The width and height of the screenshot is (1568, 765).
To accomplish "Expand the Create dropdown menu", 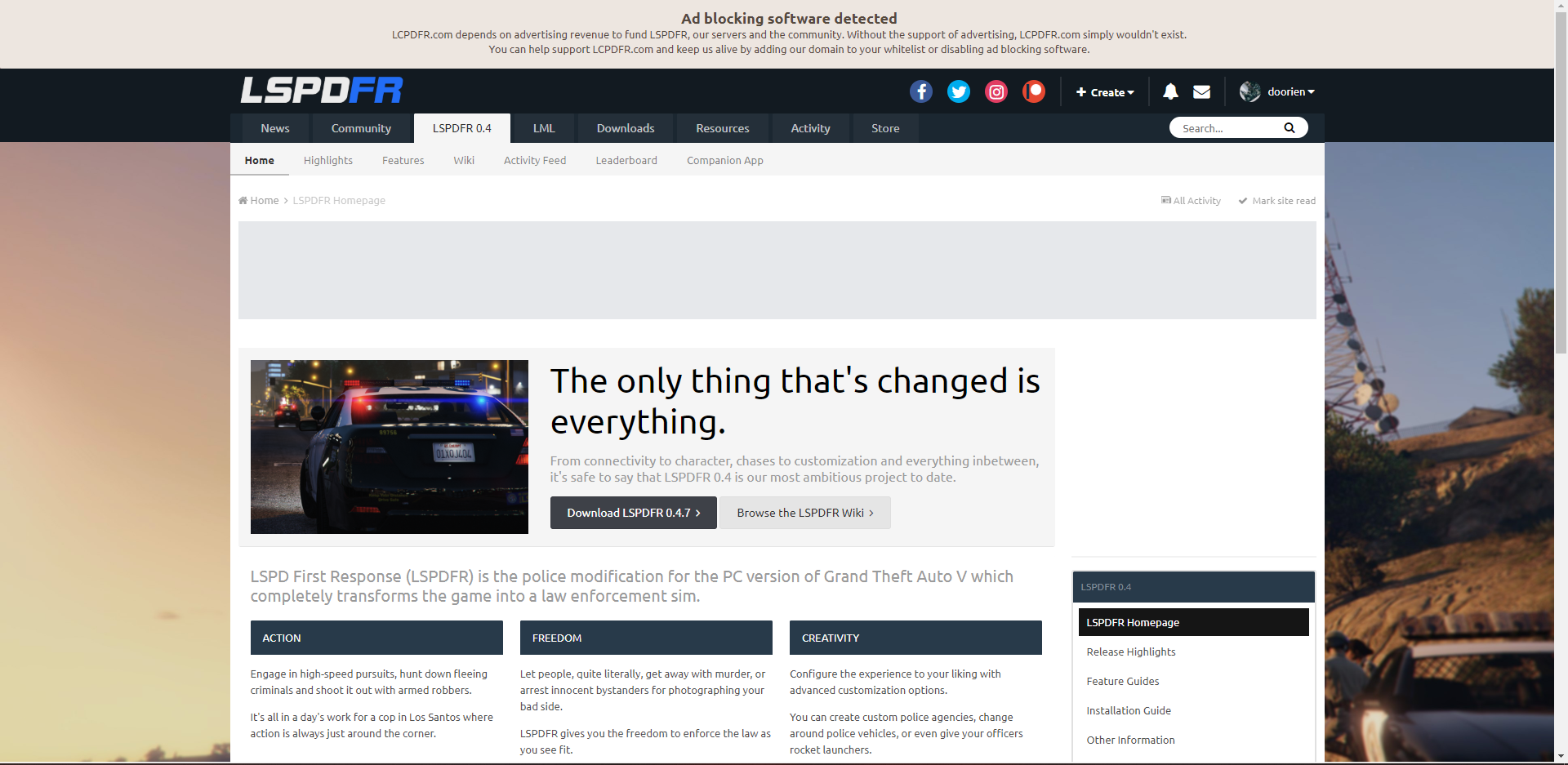I will [1105, 92].
